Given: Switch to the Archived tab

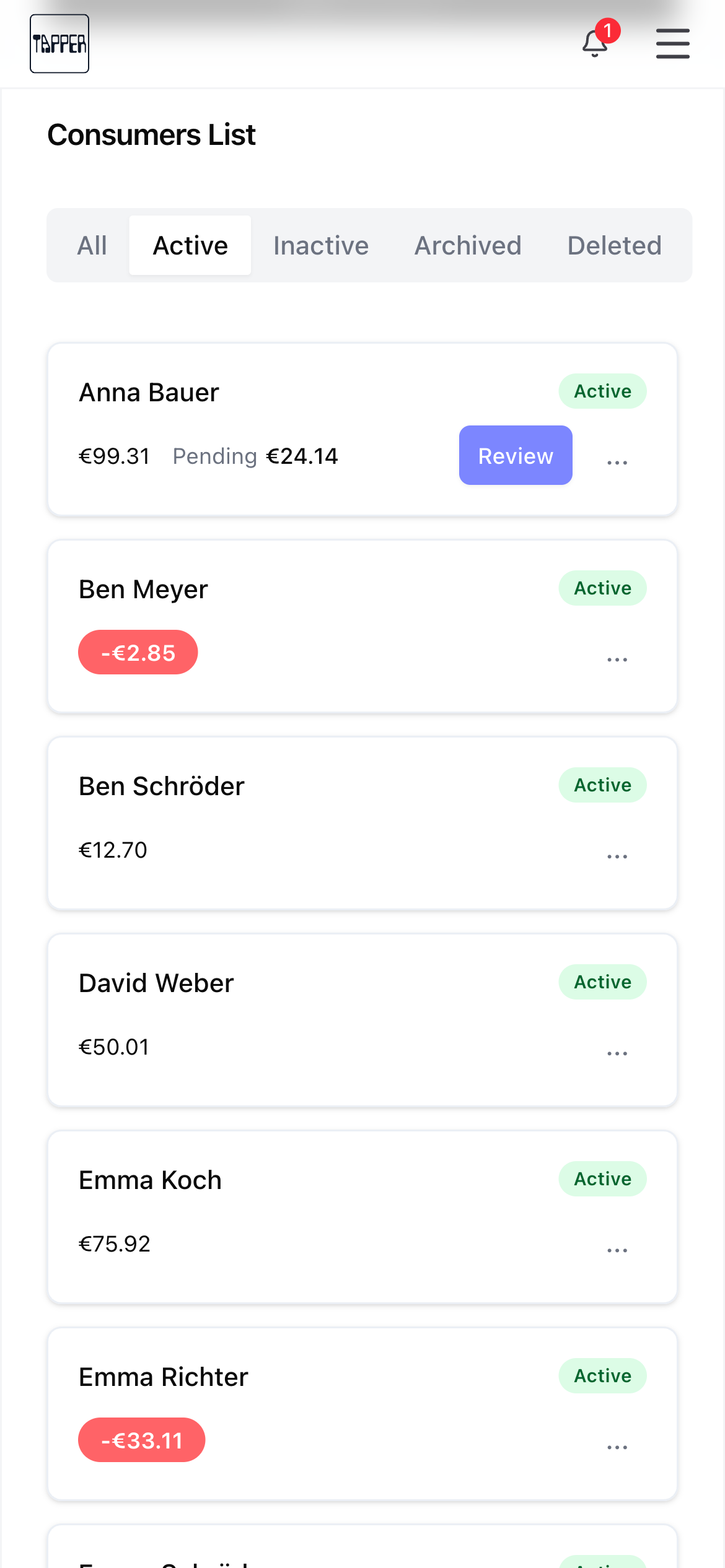Looking at the screenshot, I should click(468, 246).
